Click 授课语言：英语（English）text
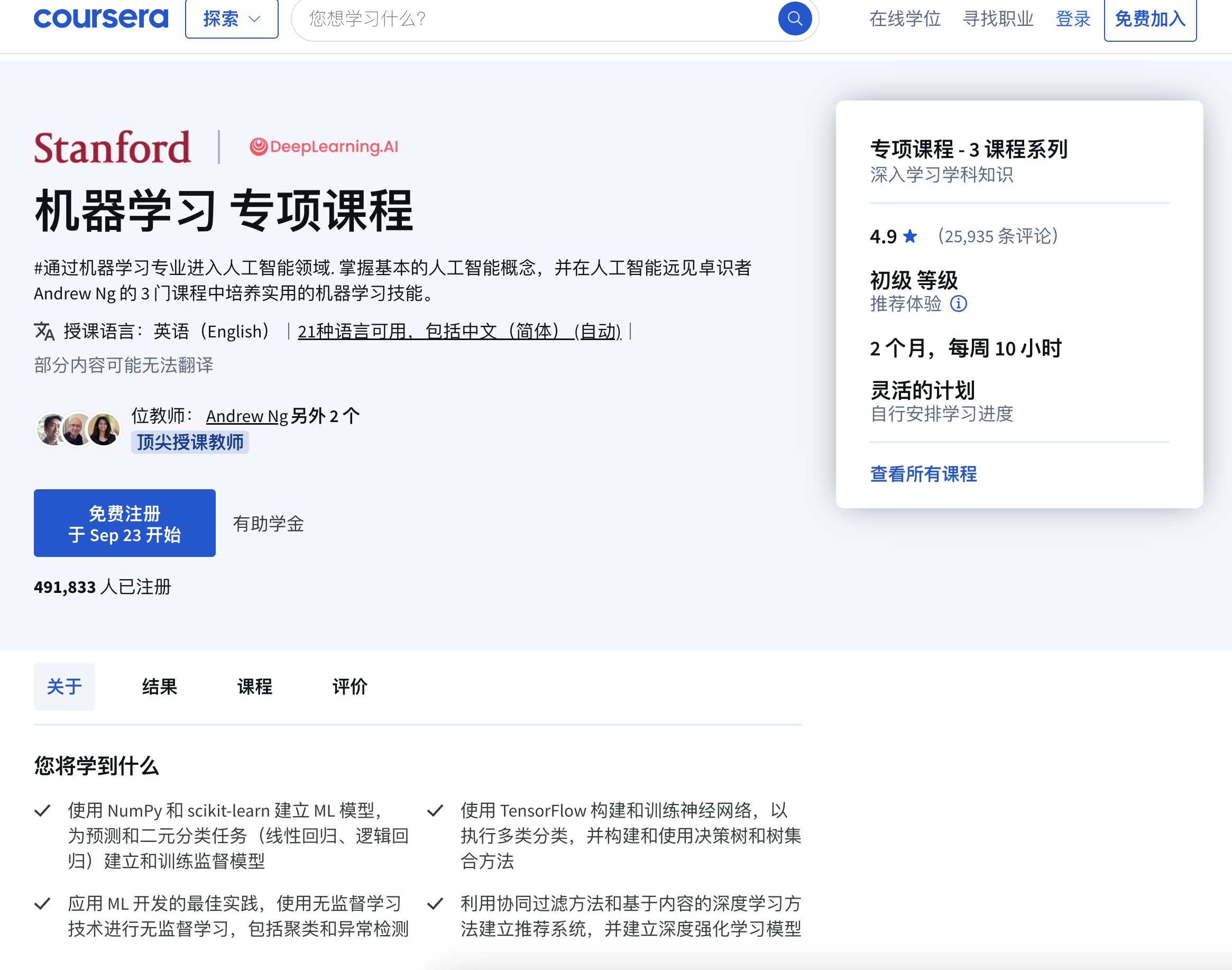 [x=167, y=331]
